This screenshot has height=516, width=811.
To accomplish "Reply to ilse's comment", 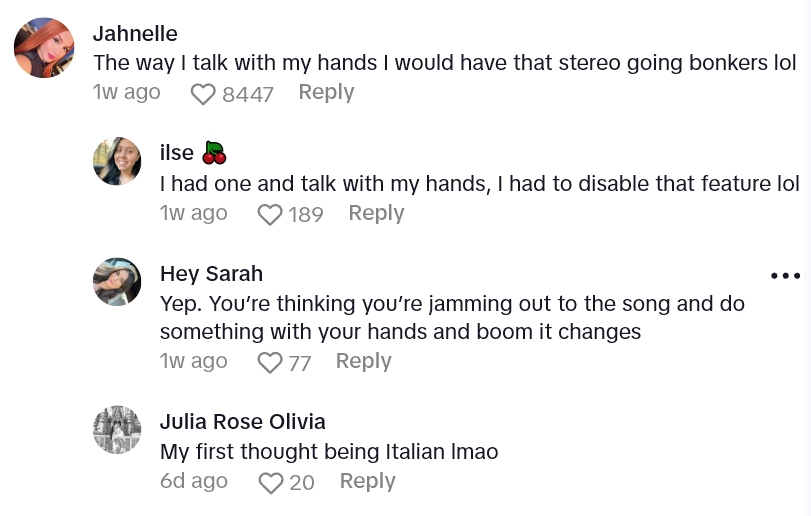I will point(376,213).
